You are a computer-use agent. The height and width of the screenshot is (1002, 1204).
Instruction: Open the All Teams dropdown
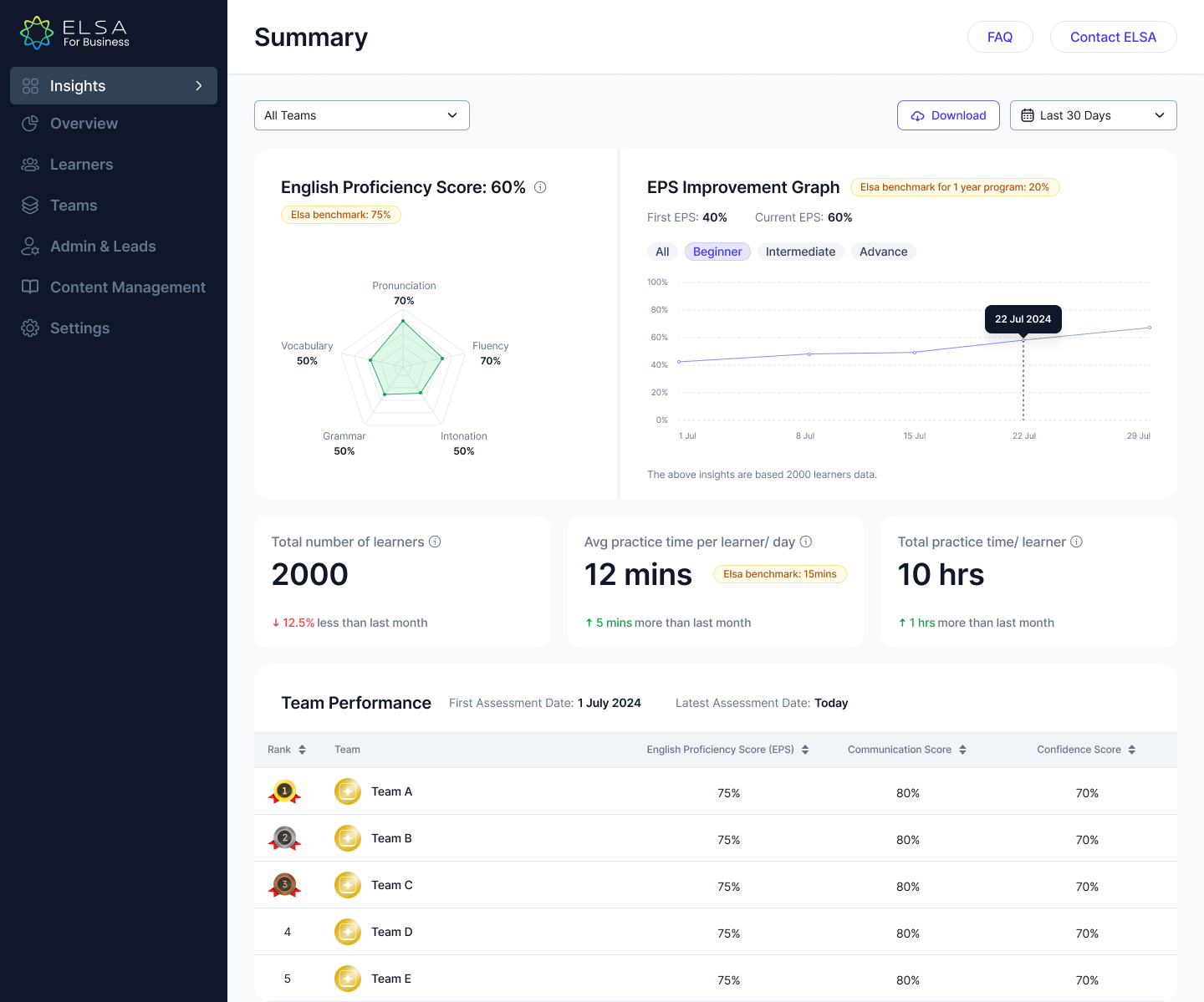point(361,115)
